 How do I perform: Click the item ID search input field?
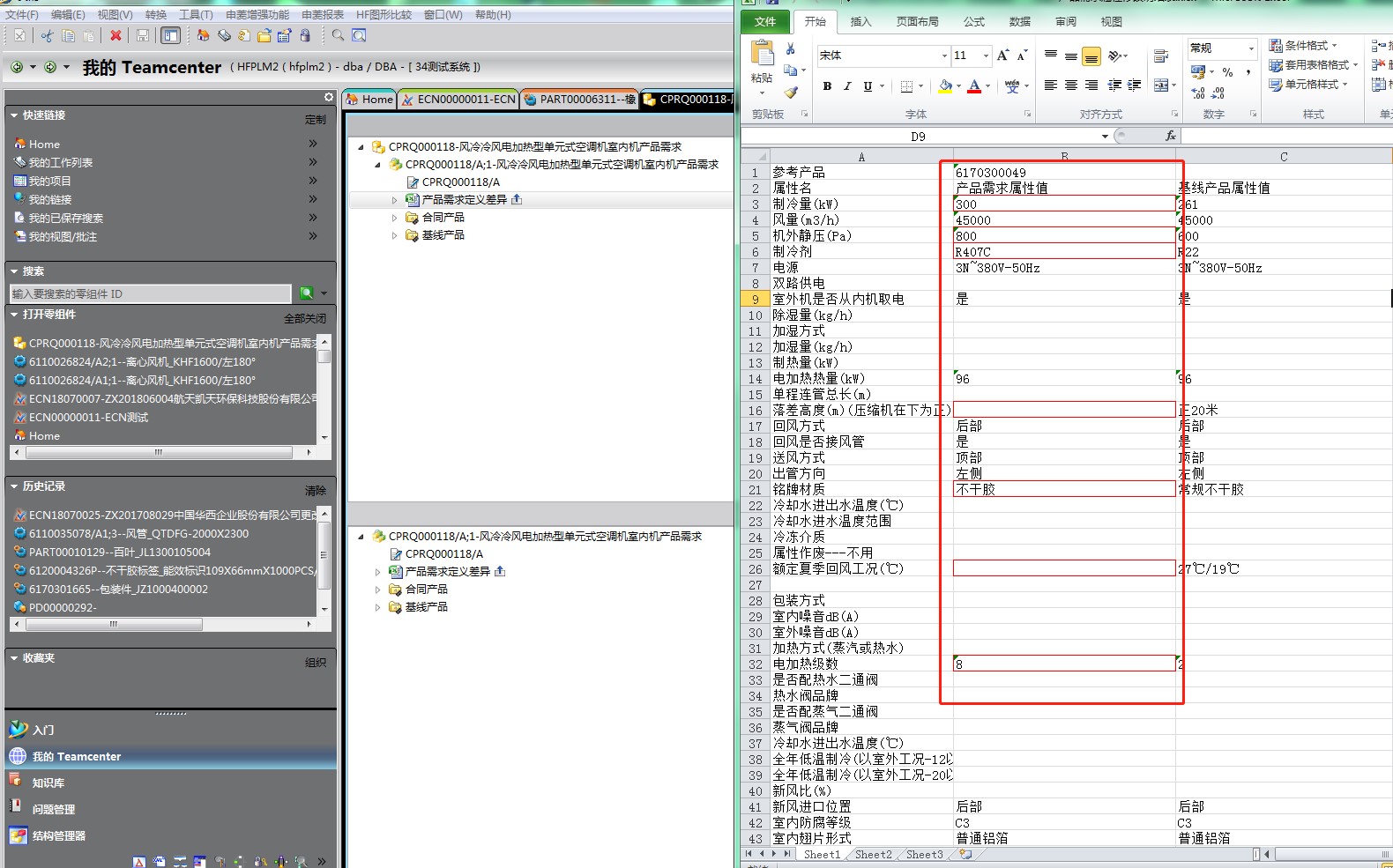[150, 293]
